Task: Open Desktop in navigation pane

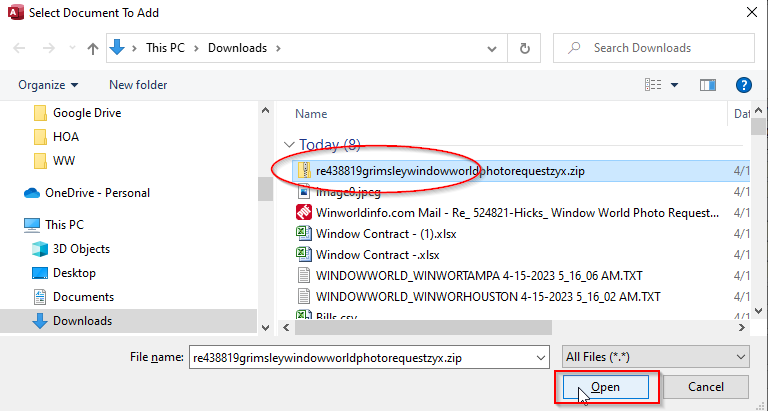Action: coord(64,273)
